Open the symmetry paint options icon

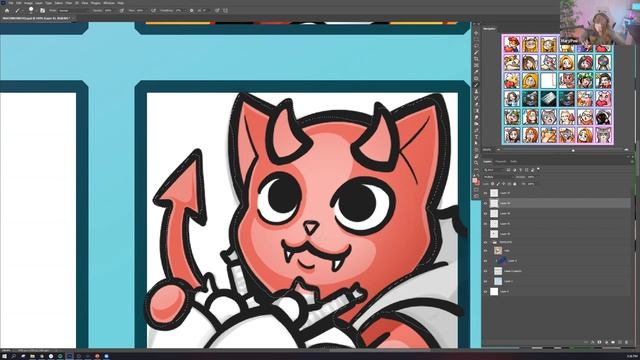(225, 10)
